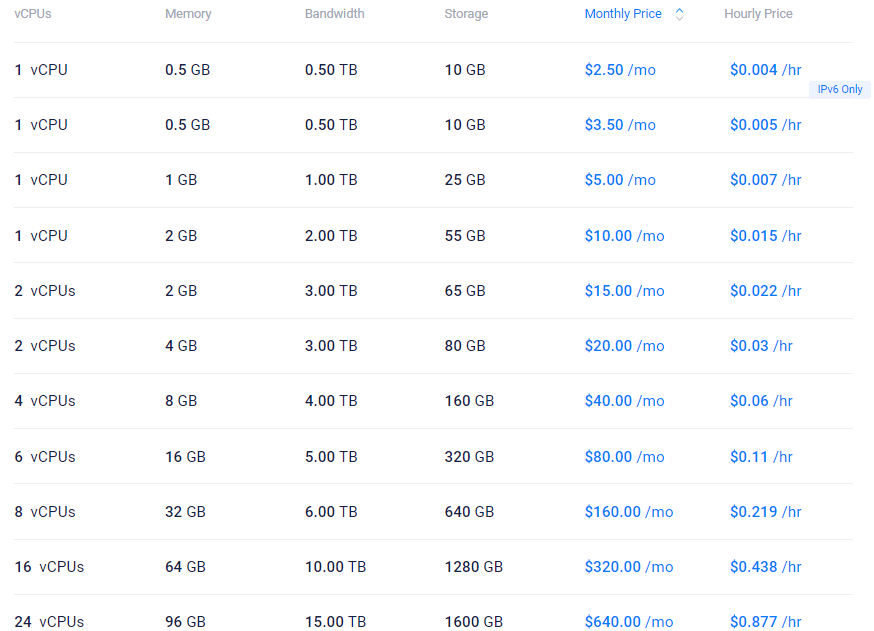Click the Bandwidth column header
874x631 pixels.
click(x=334, y=14)
